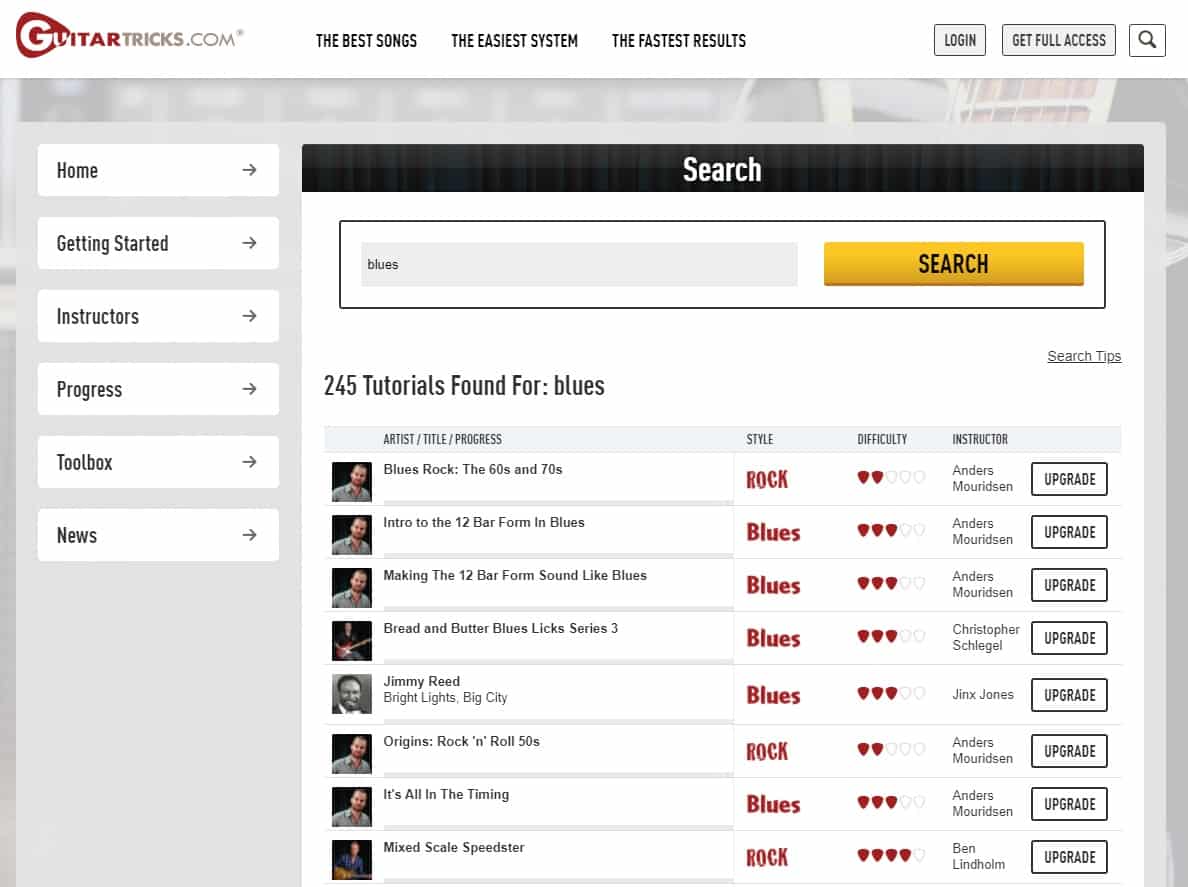
Task: Go to Home in the sidebar
Action: [x=158, y=170]
